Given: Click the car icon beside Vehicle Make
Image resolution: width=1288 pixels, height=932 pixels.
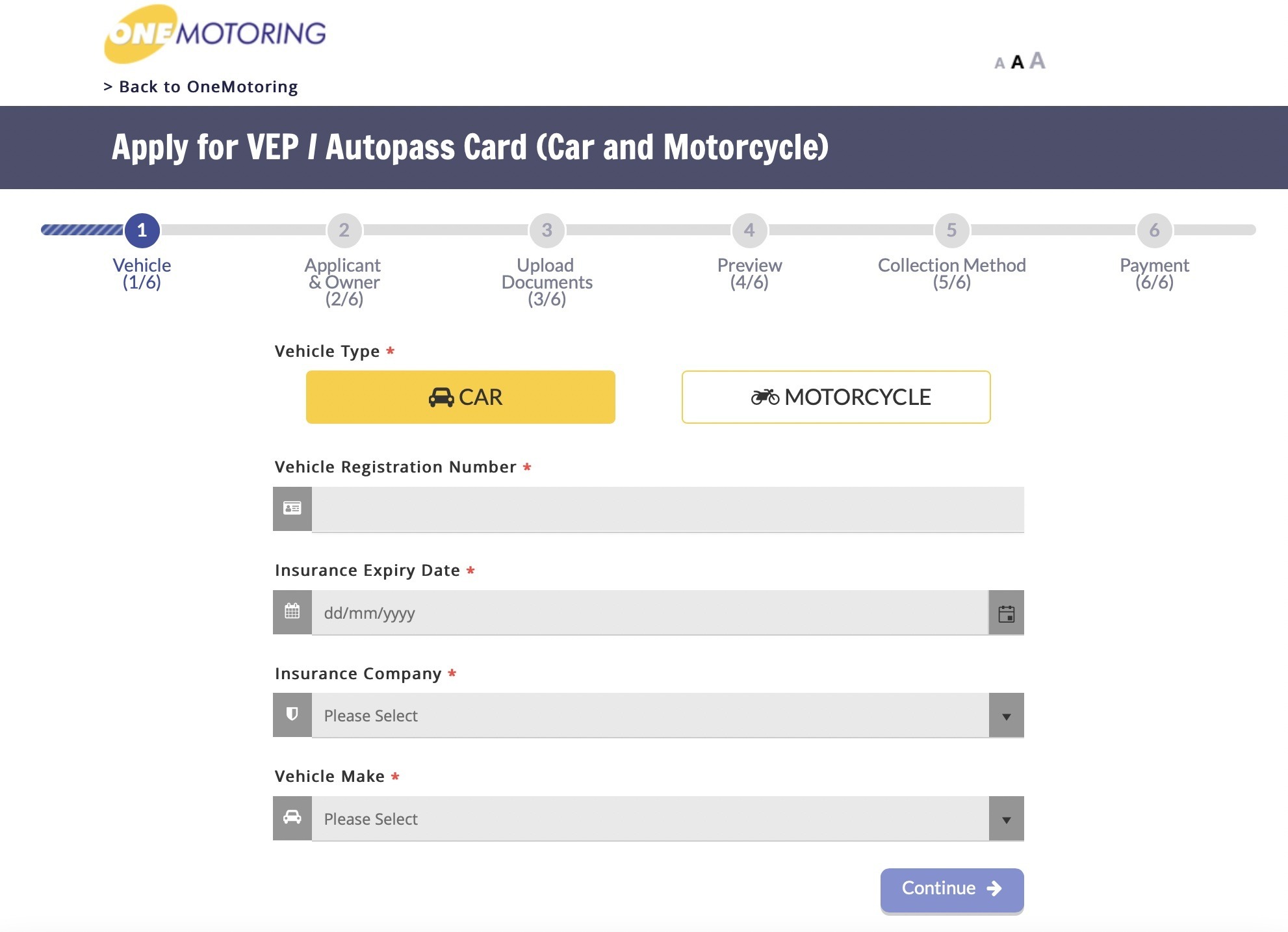Looking at the screenshot, I should click(292, 818).
